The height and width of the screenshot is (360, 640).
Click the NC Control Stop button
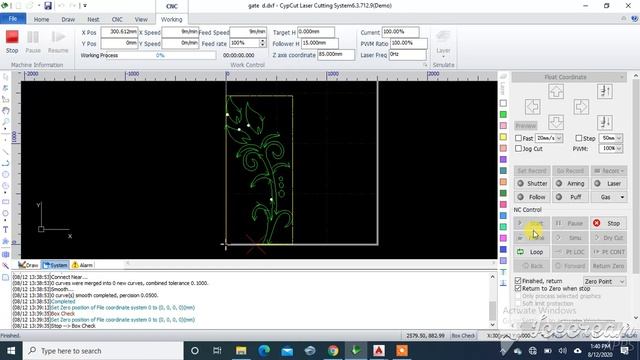pyautogui.click(x=609, y=223)
